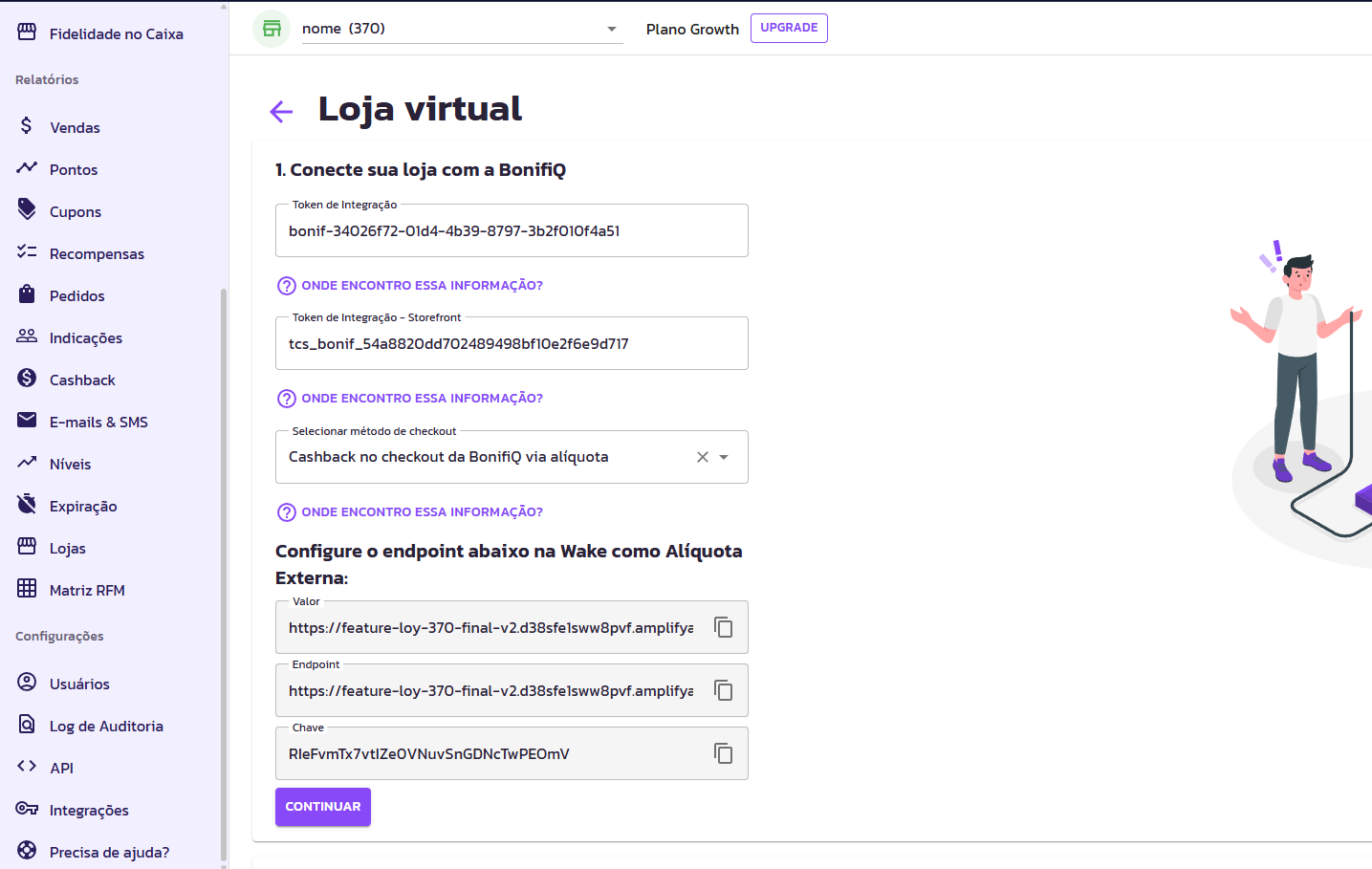This screenshot has height=869, width=1372.
Task: Copy the Chave key value
Action: [x=724, y=753]
